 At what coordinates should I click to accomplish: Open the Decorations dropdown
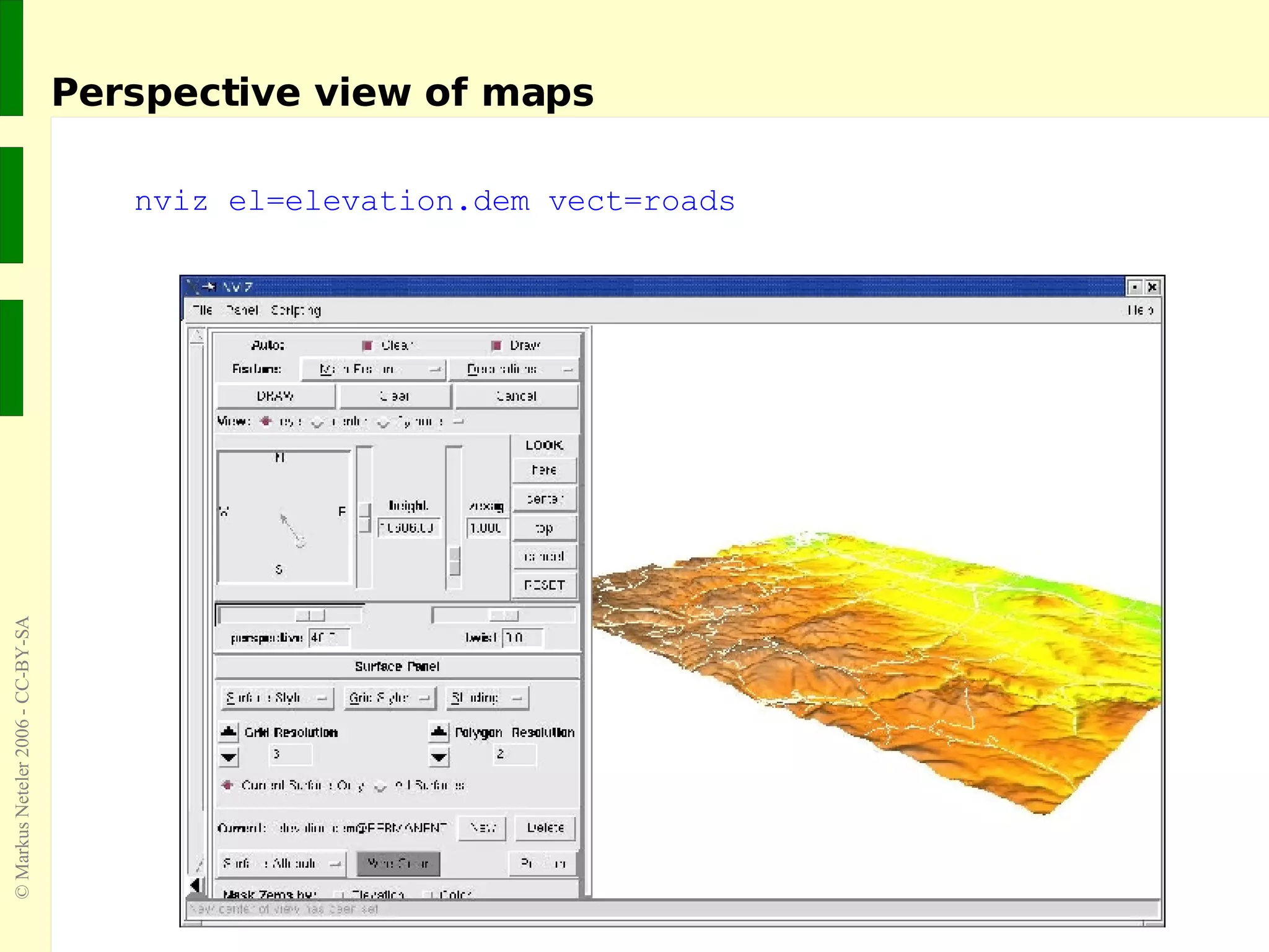pos(513,369)
